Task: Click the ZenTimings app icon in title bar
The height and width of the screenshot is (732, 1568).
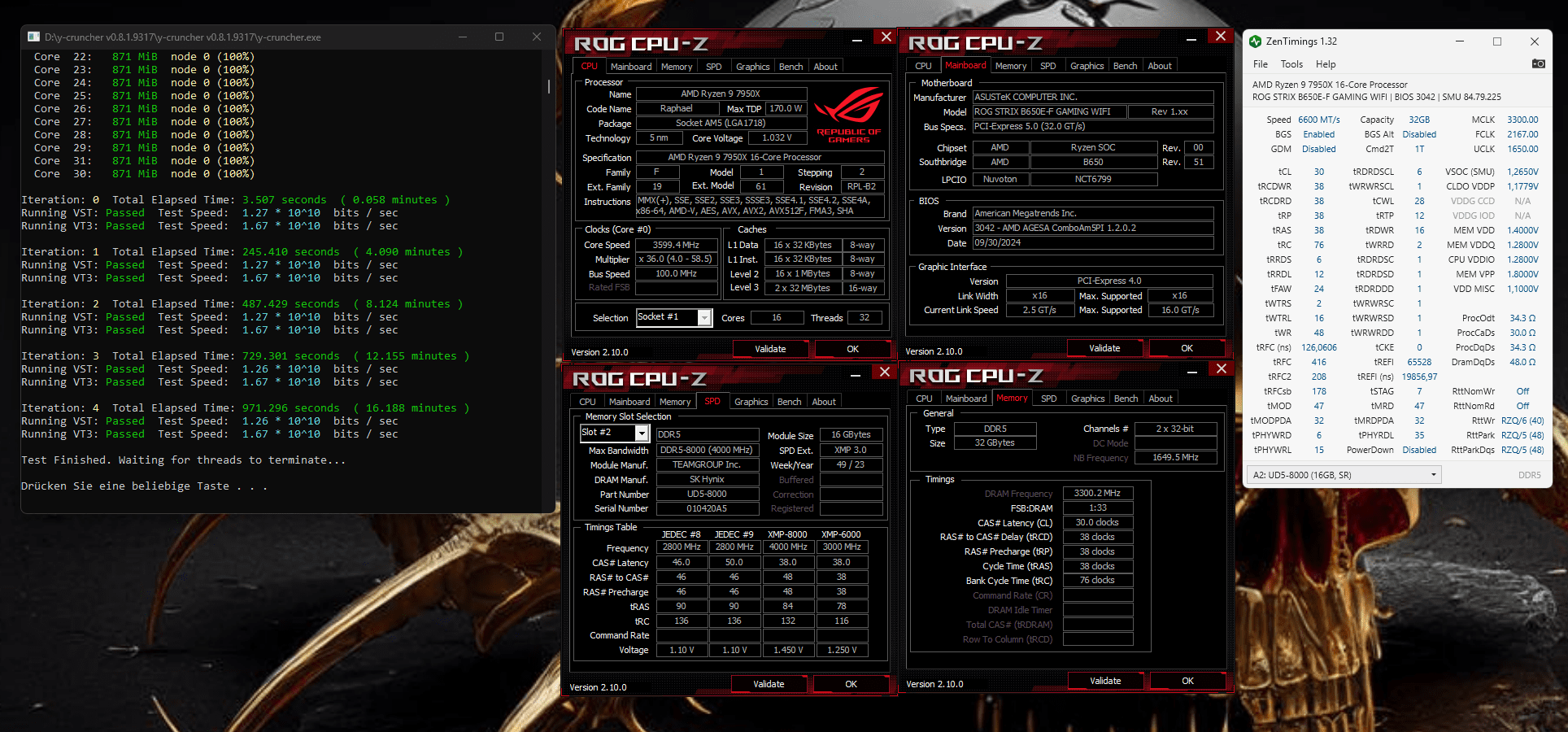Action: [x=1255, y=41]
